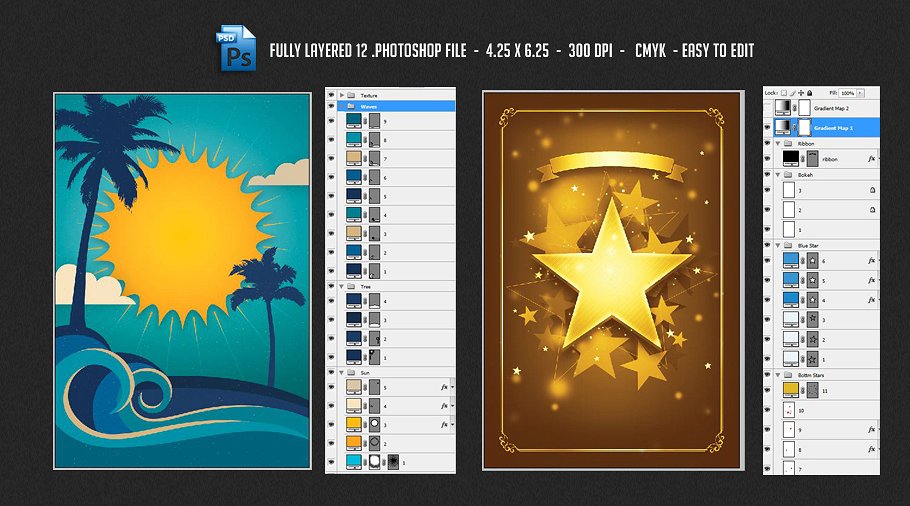
Task: Click the fx icon on ribbon layer
Action: pos(872,158)
